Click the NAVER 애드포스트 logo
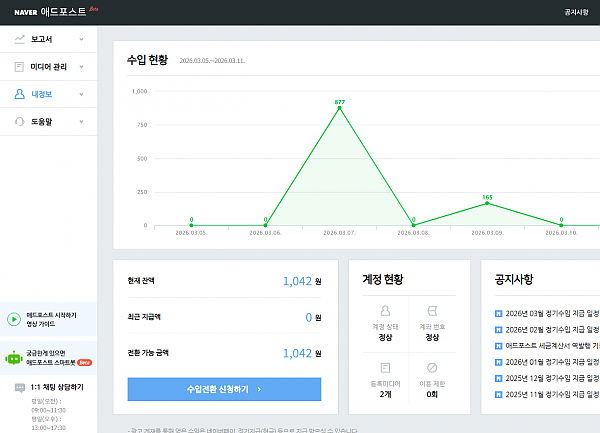Viewport: 600px width, 433px height. click(50, 13)
